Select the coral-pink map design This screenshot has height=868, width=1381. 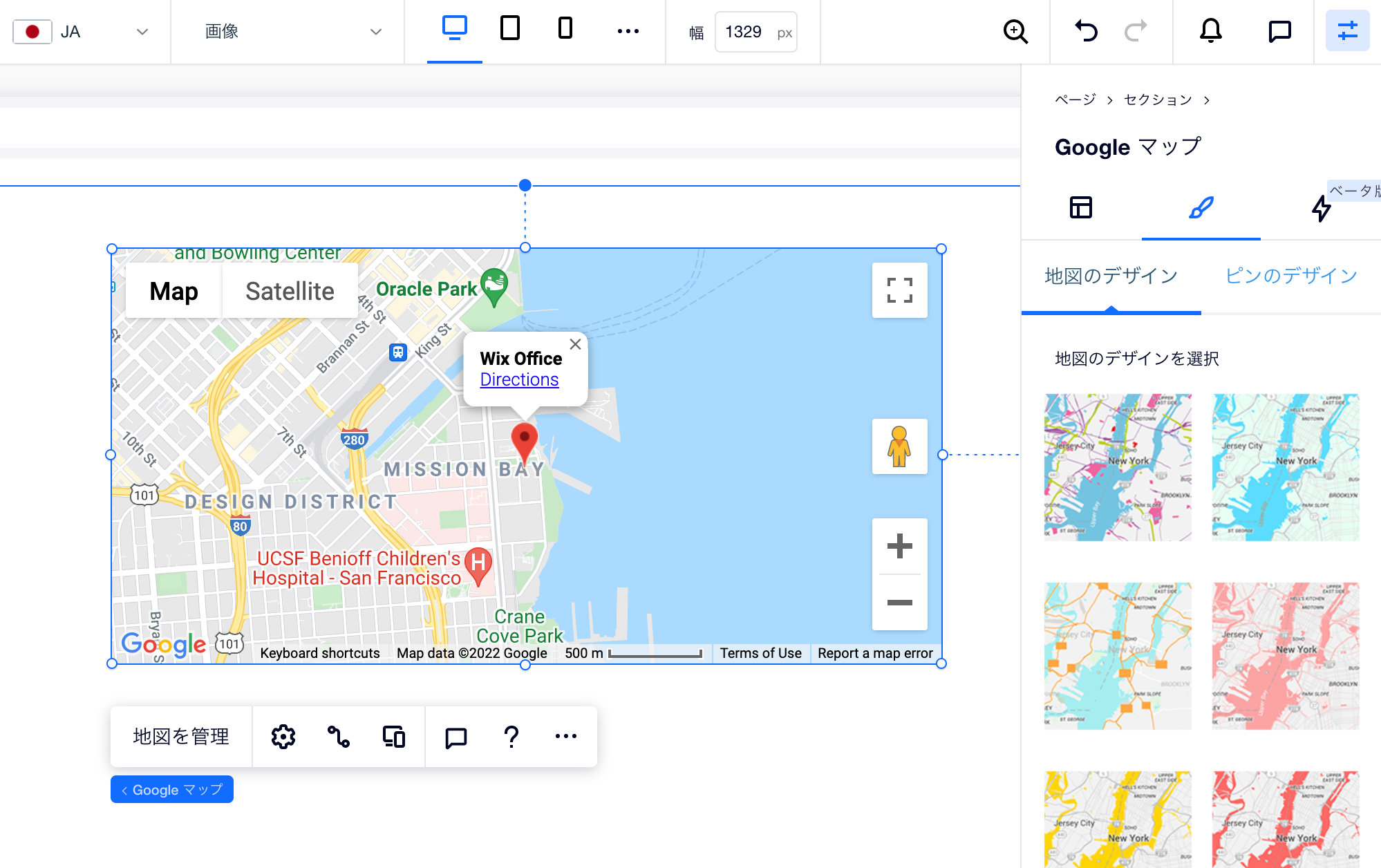coord(1286,656)
